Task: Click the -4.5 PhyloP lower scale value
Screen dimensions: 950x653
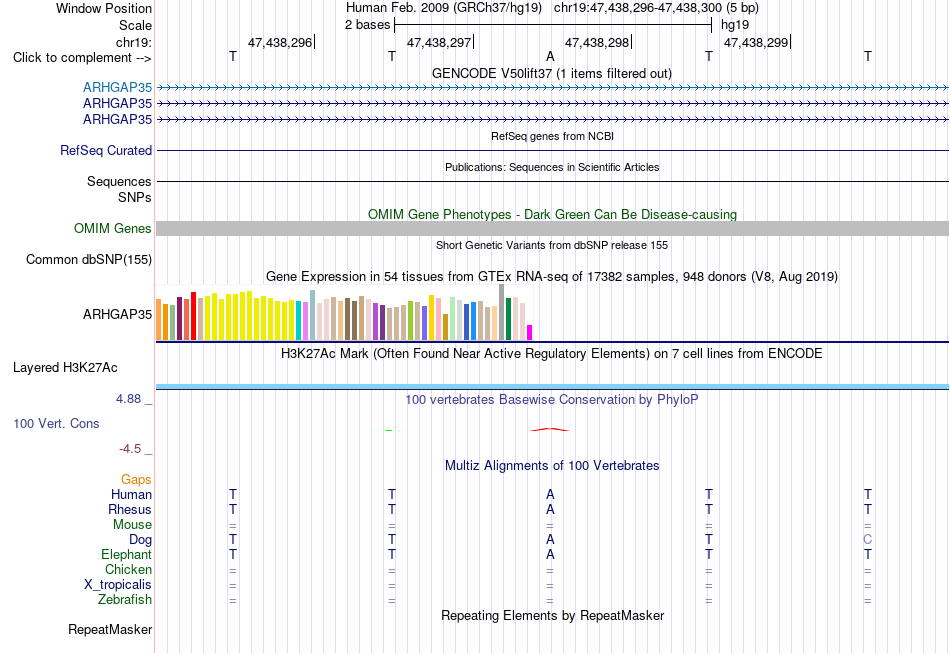Action: [130, 449]
